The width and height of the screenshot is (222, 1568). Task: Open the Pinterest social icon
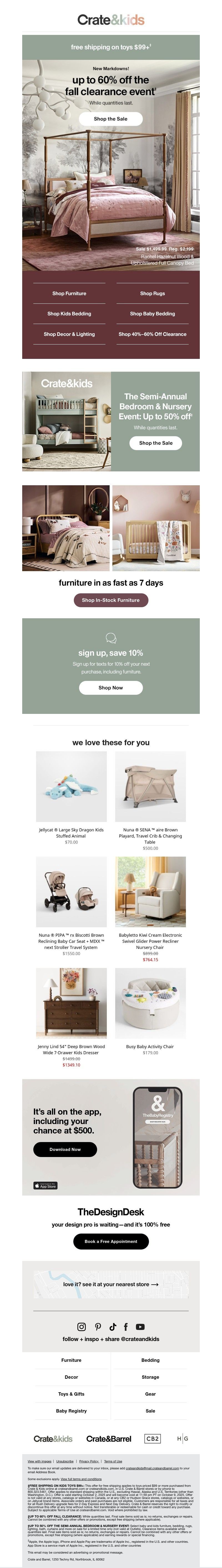pos(98,1327)
